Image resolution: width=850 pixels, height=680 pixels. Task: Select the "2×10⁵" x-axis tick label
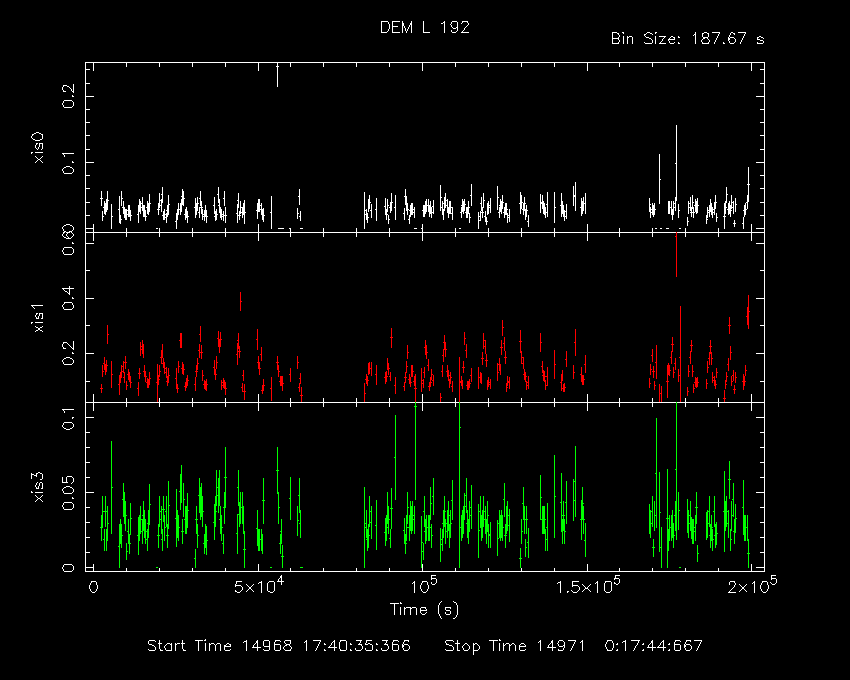(752, 586)
